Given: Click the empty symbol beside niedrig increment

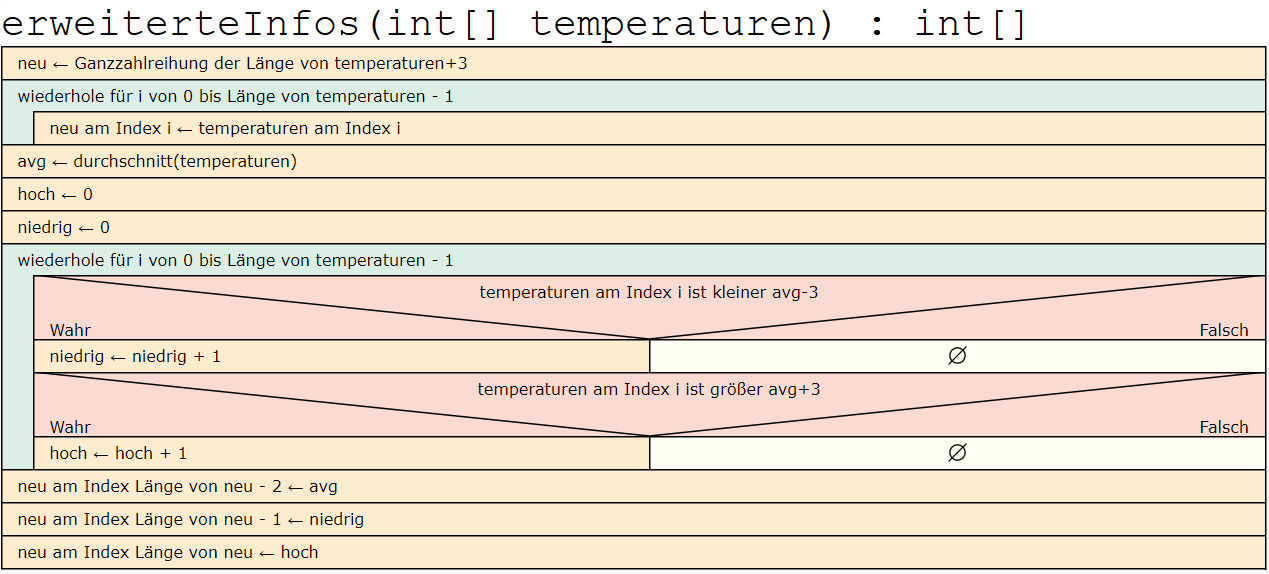Looking at the screenshot, I should tap(957, 357).
